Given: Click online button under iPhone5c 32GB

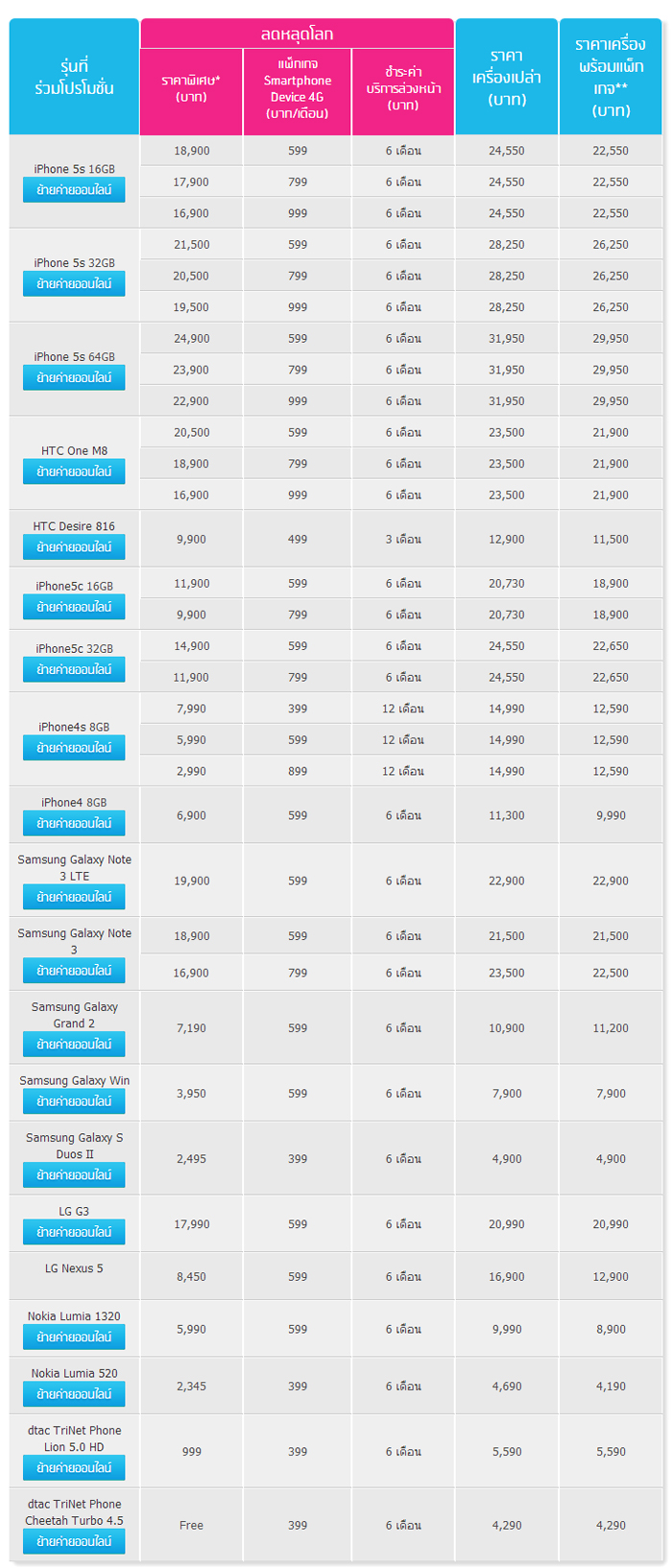Looking at the screenshot, I should (74, 669).
